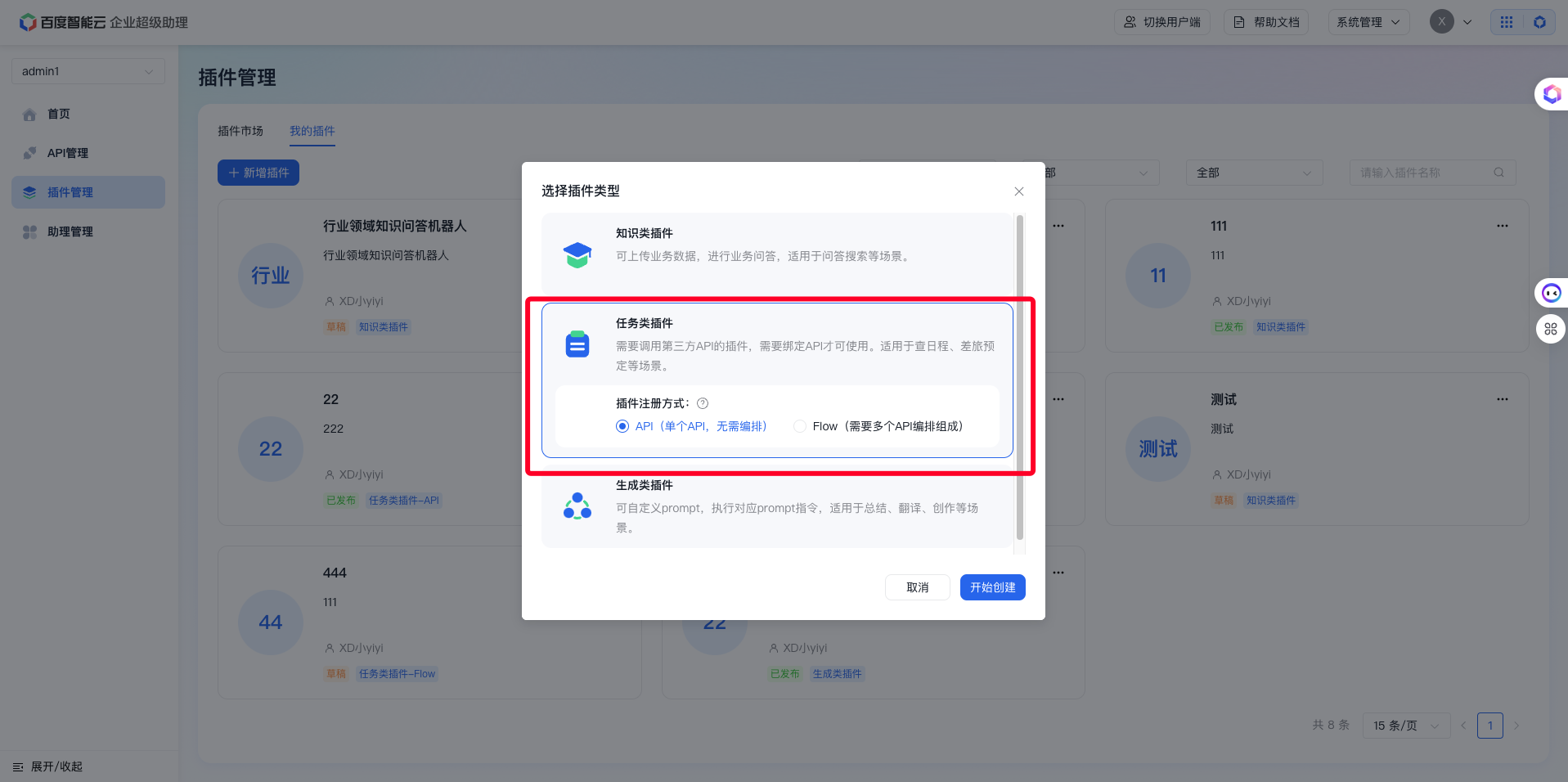Click the 新增插件 button
The width and height of the screenshot is (1568, 782).
click(258, 173)
